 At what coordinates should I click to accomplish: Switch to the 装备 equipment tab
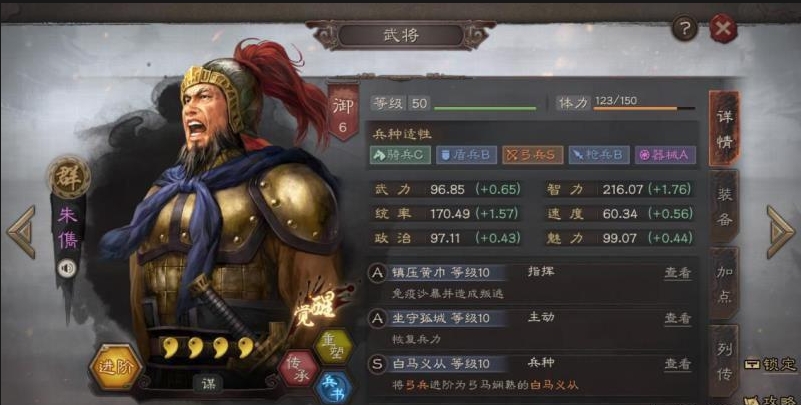[724, 207]
